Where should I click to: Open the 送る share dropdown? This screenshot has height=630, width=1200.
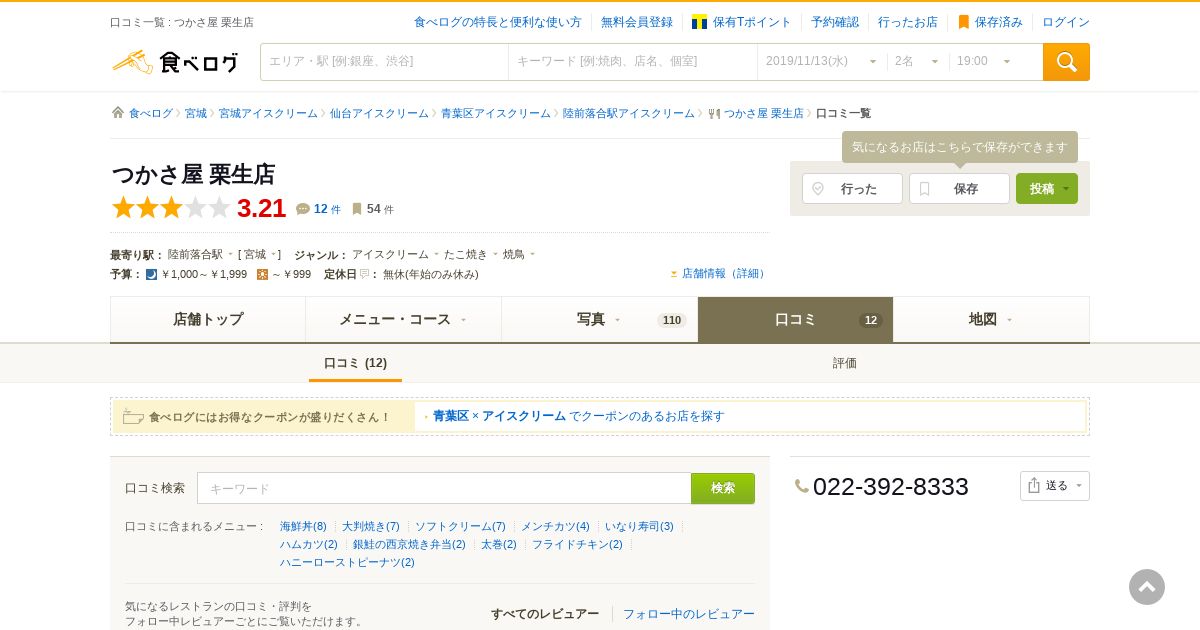tap(1055, 486)
